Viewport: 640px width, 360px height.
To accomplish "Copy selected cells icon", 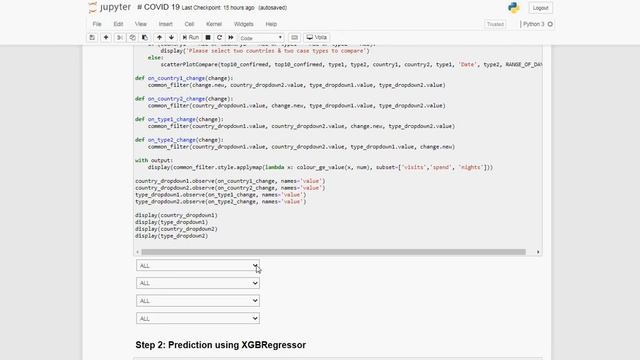I will coord(132,38).
